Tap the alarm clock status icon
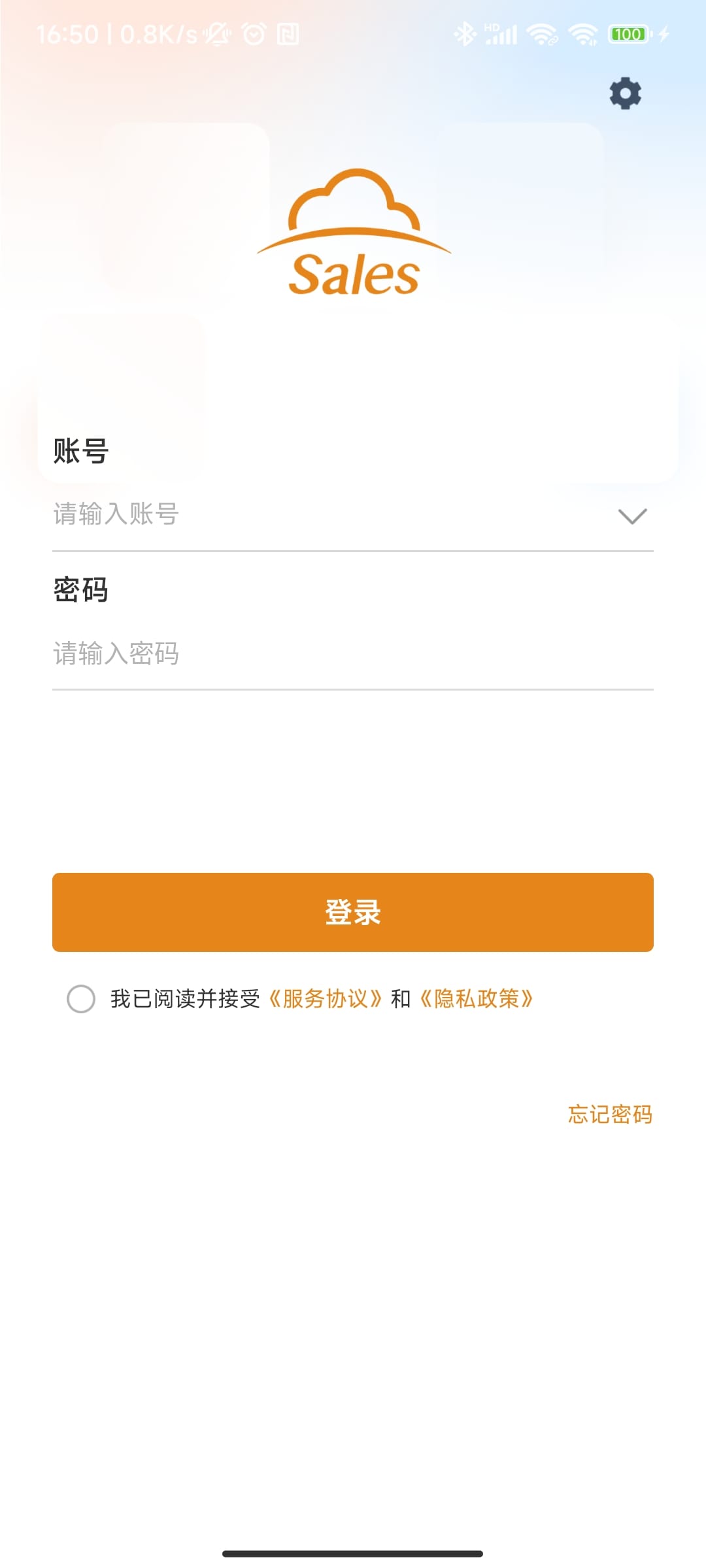 tap(254, 34)
